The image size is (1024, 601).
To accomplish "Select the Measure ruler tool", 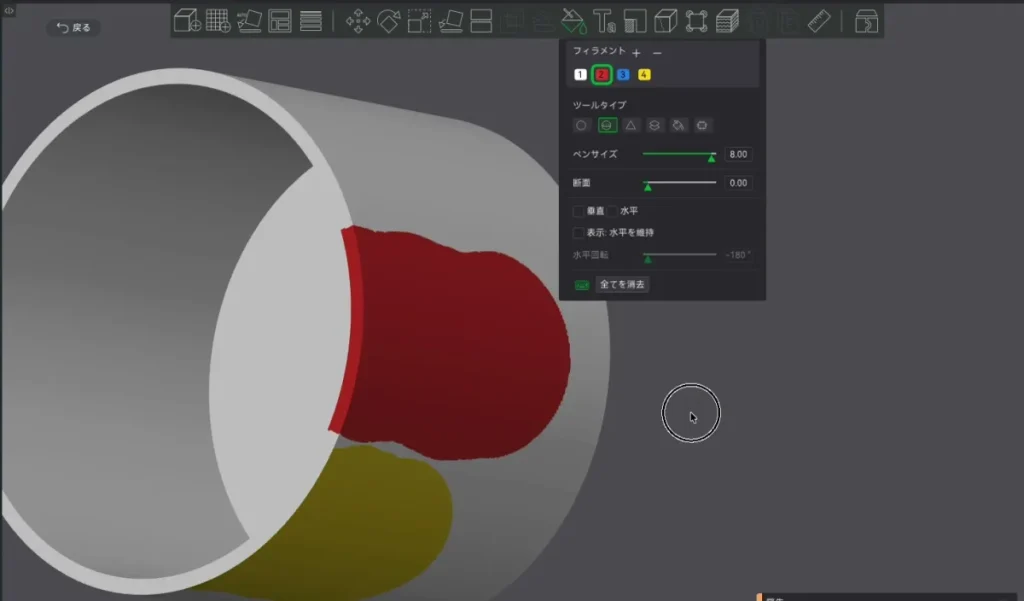I will click(x=819, y=21).
